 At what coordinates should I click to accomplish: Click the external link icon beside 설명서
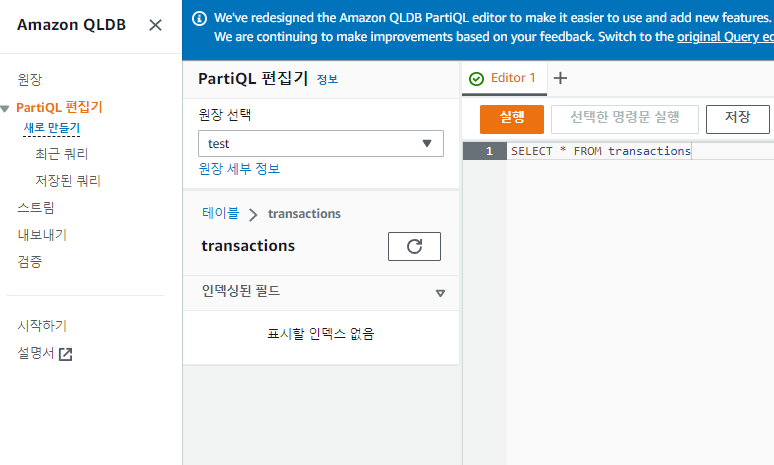pyautogui.click(x=66, y=353)
